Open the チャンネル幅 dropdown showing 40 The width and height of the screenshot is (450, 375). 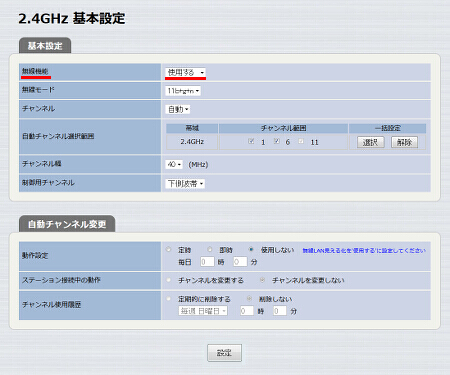tap(174, 164)
